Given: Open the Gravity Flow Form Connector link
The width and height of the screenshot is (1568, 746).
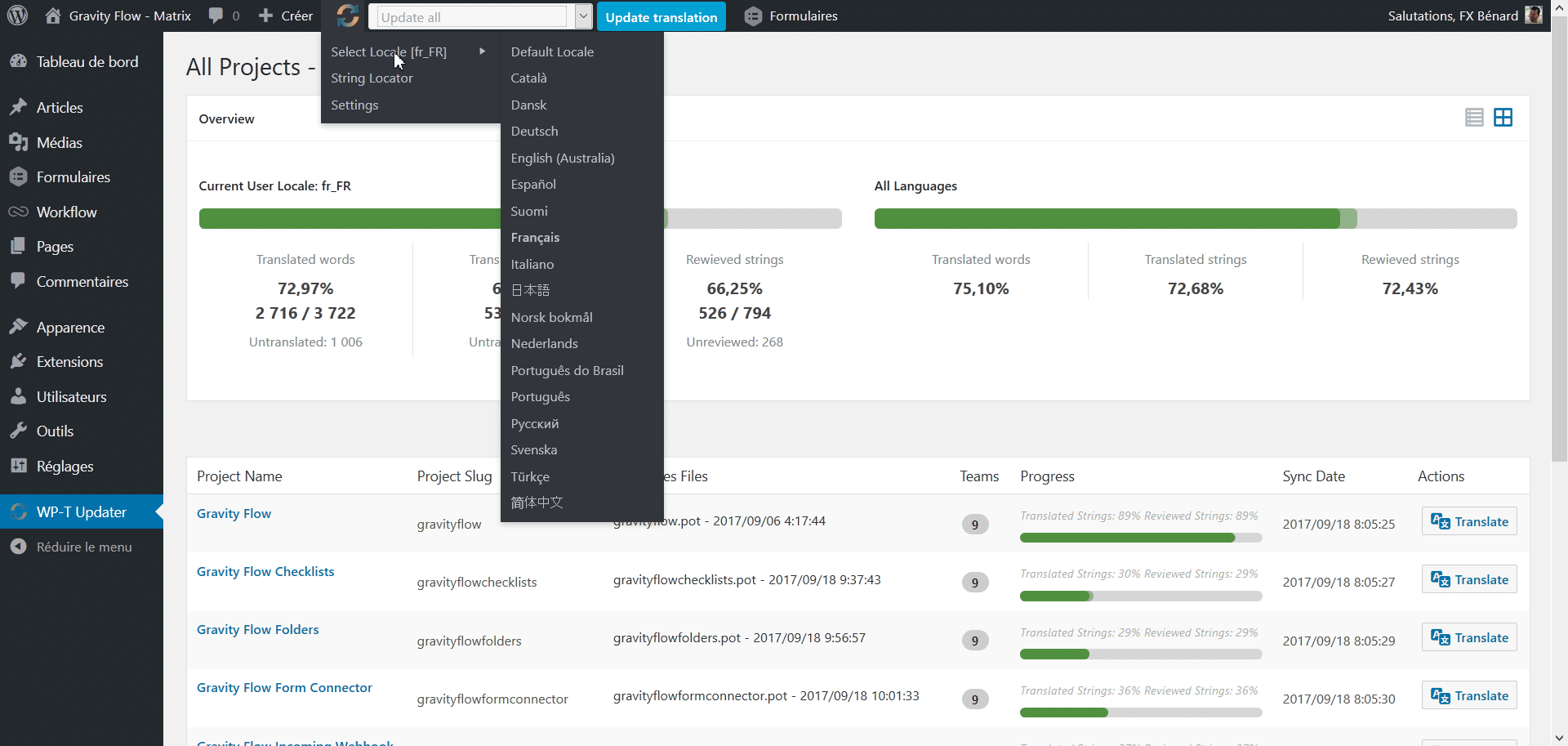Looking at the screenshot, I should click(x=284, y=687).
